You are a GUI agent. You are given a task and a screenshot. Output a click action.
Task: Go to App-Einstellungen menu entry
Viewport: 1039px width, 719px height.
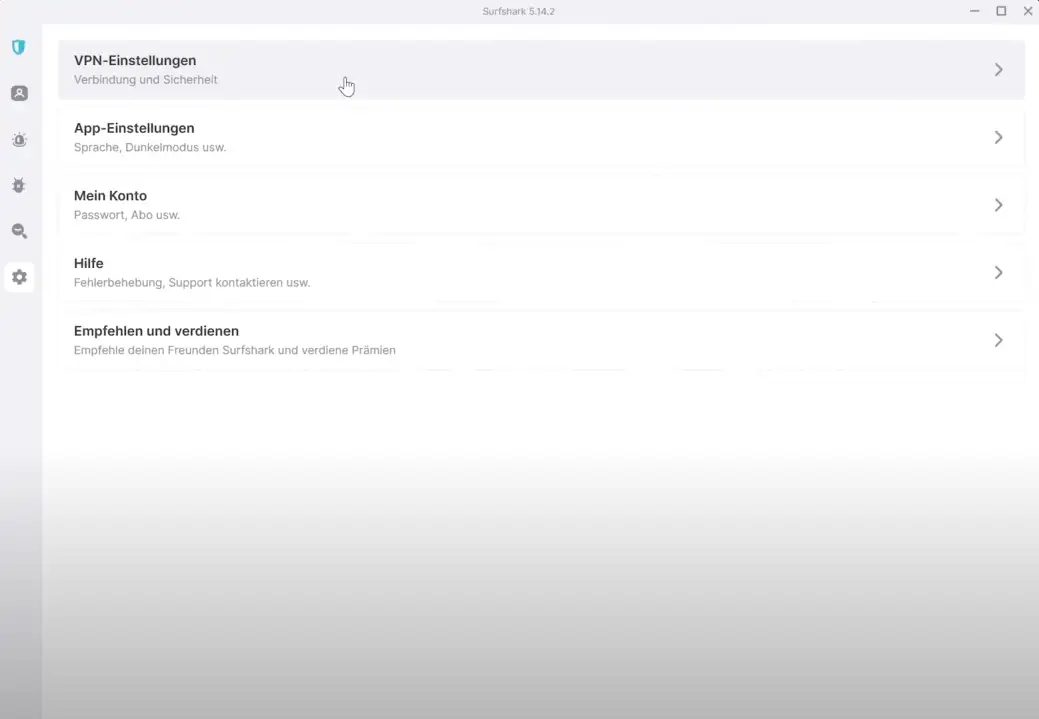[x=134, y=128]
